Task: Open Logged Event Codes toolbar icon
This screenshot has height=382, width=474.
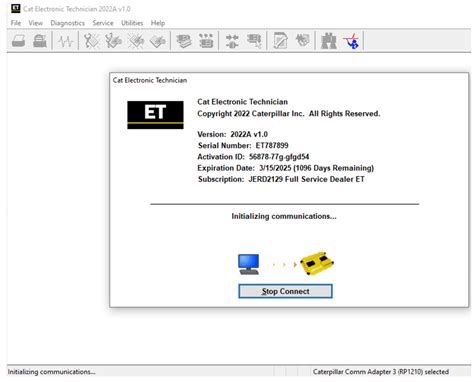Action: (x=158, y=41)
